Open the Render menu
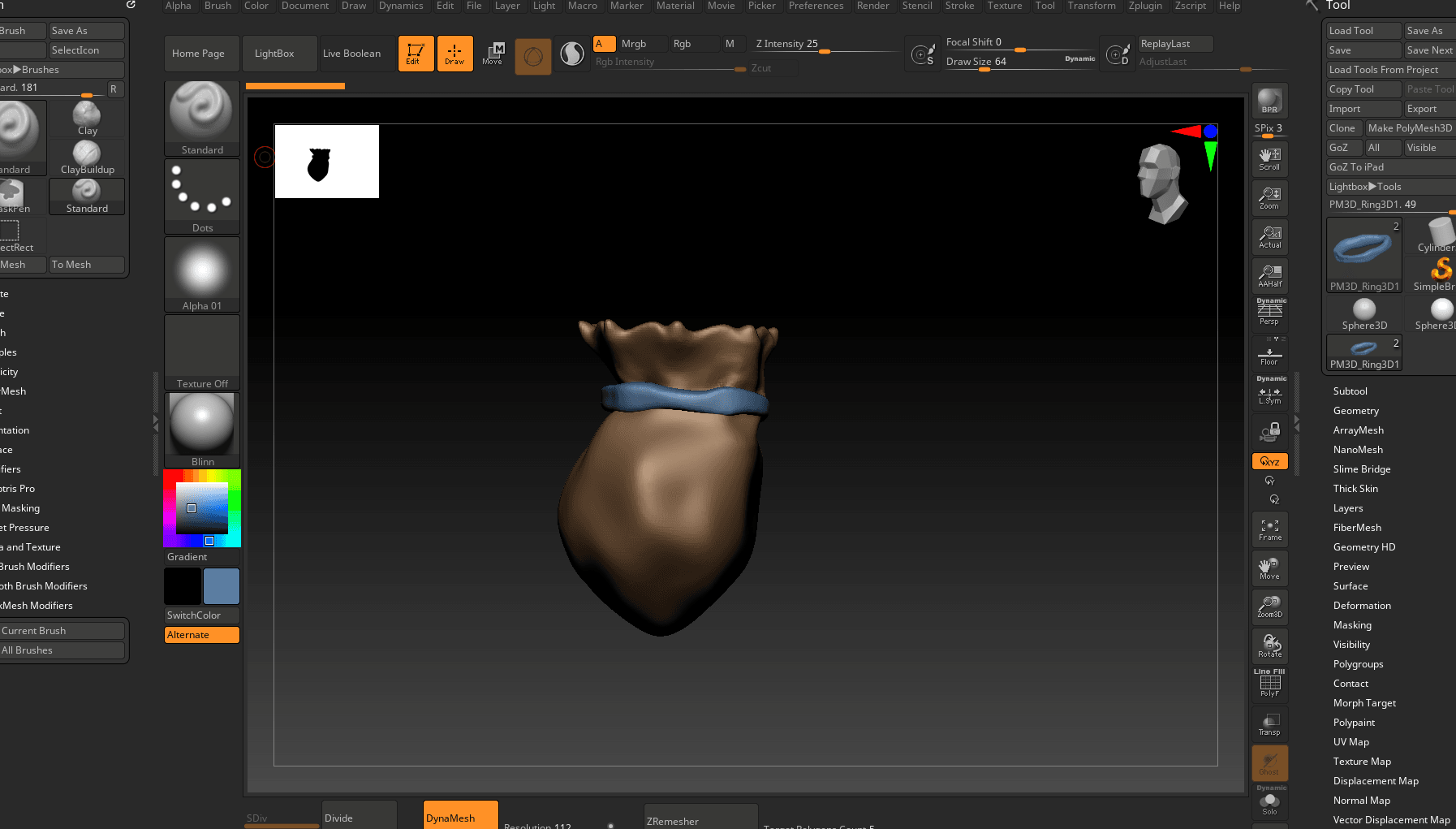 click(x=872, y=6)
